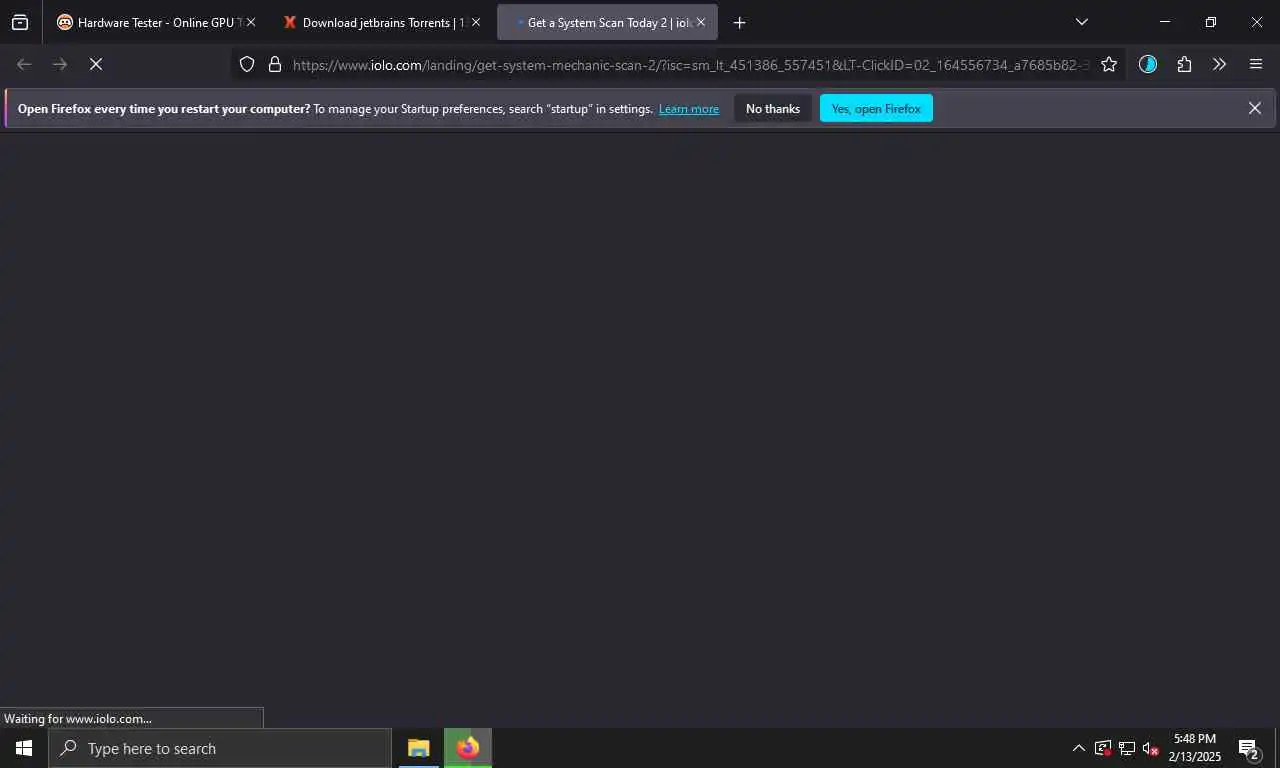The image size is (1280, 768).
Task: Close the Download jetbrains Torrents tab
Action: pos(475,22)
